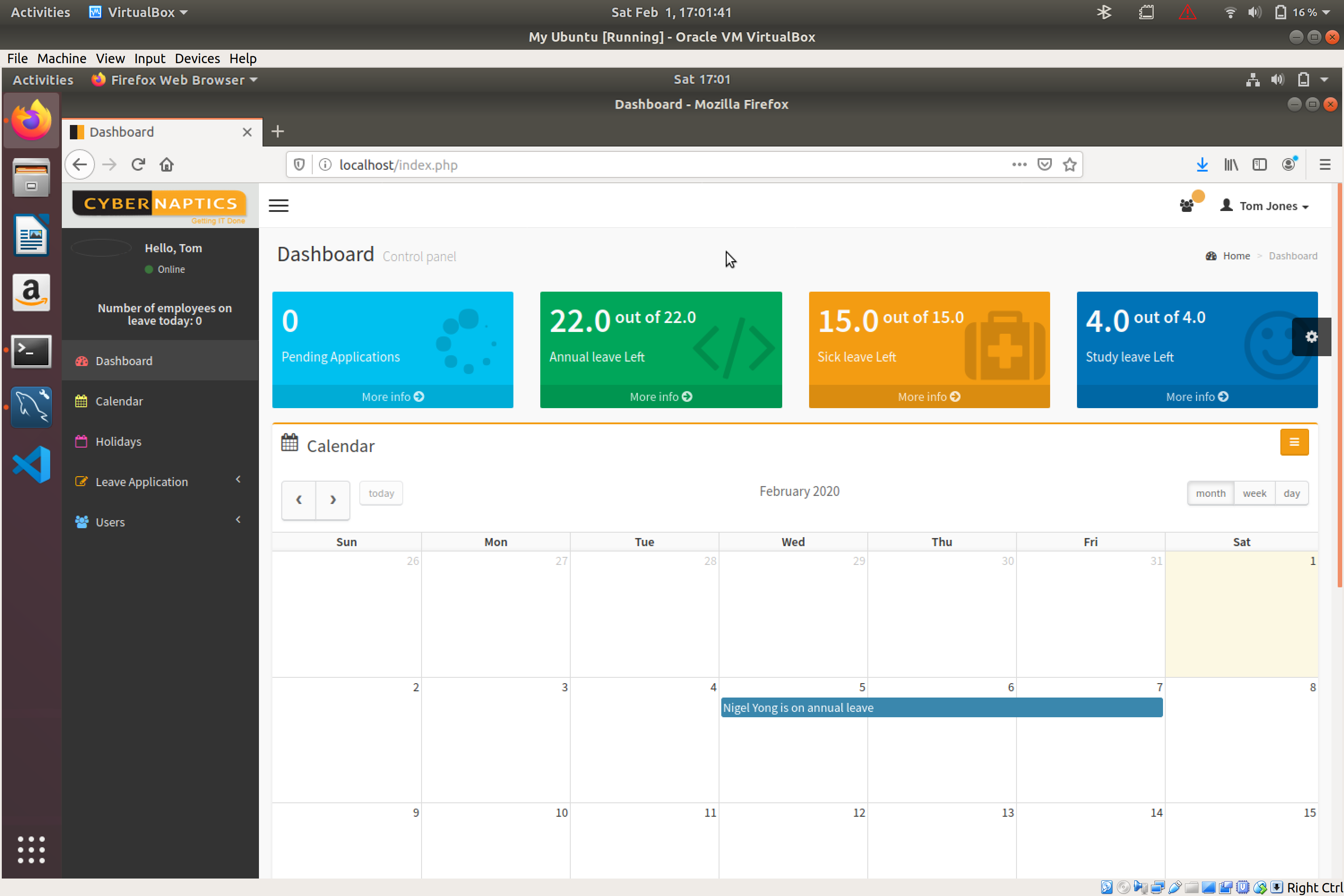Viewport: 1344px width, 896px height.
Task: Open Firefox downloads arrow icon
Action: tap(1202, 164)
